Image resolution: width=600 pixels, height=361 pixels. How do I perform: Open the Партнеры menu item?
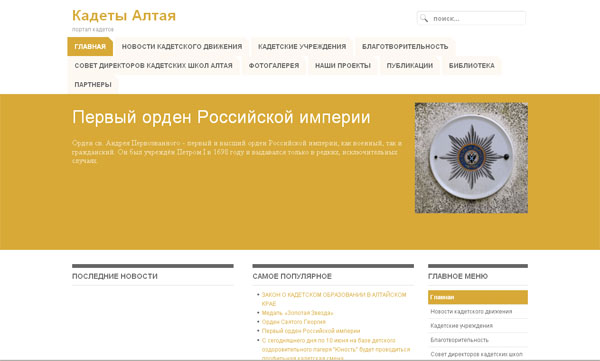(93, 85)
